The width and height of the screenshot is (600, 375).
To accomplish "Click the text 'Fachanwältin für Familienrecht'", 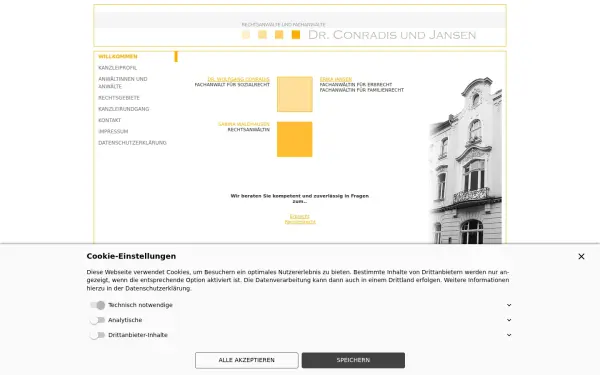I will (x=362, y=90).
